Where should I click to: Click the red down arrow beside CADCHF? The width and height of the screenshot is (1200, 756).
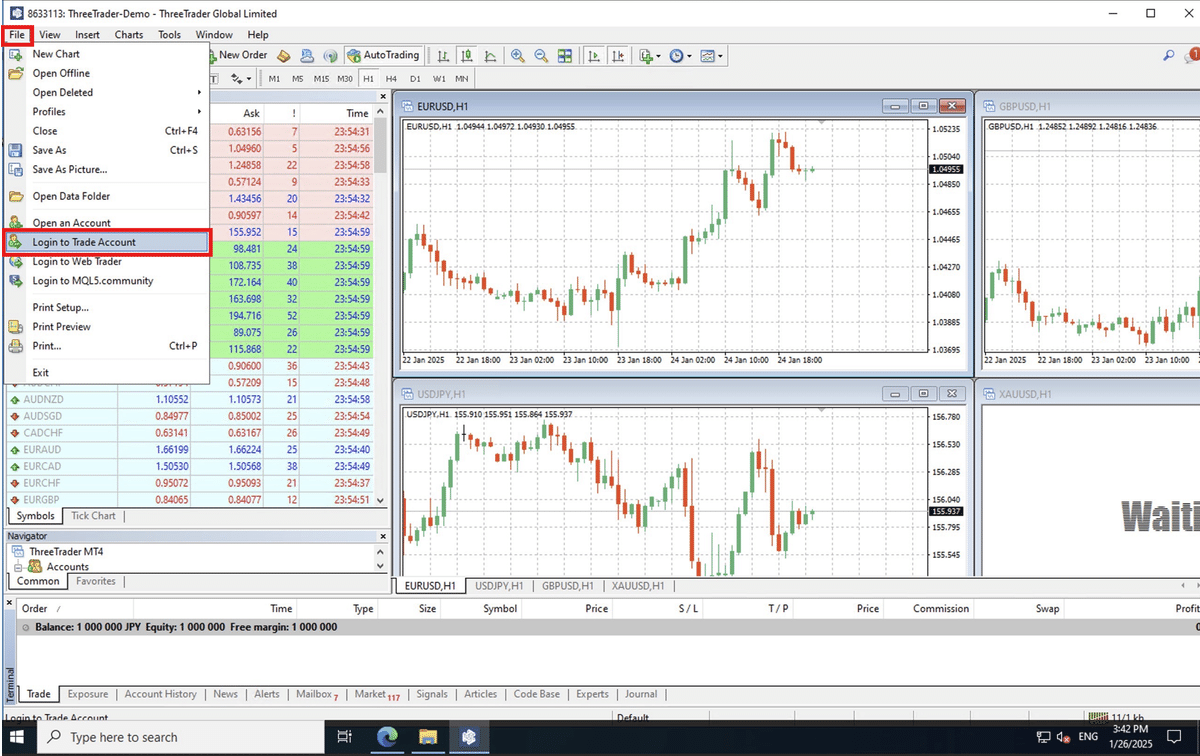(15, 433)
